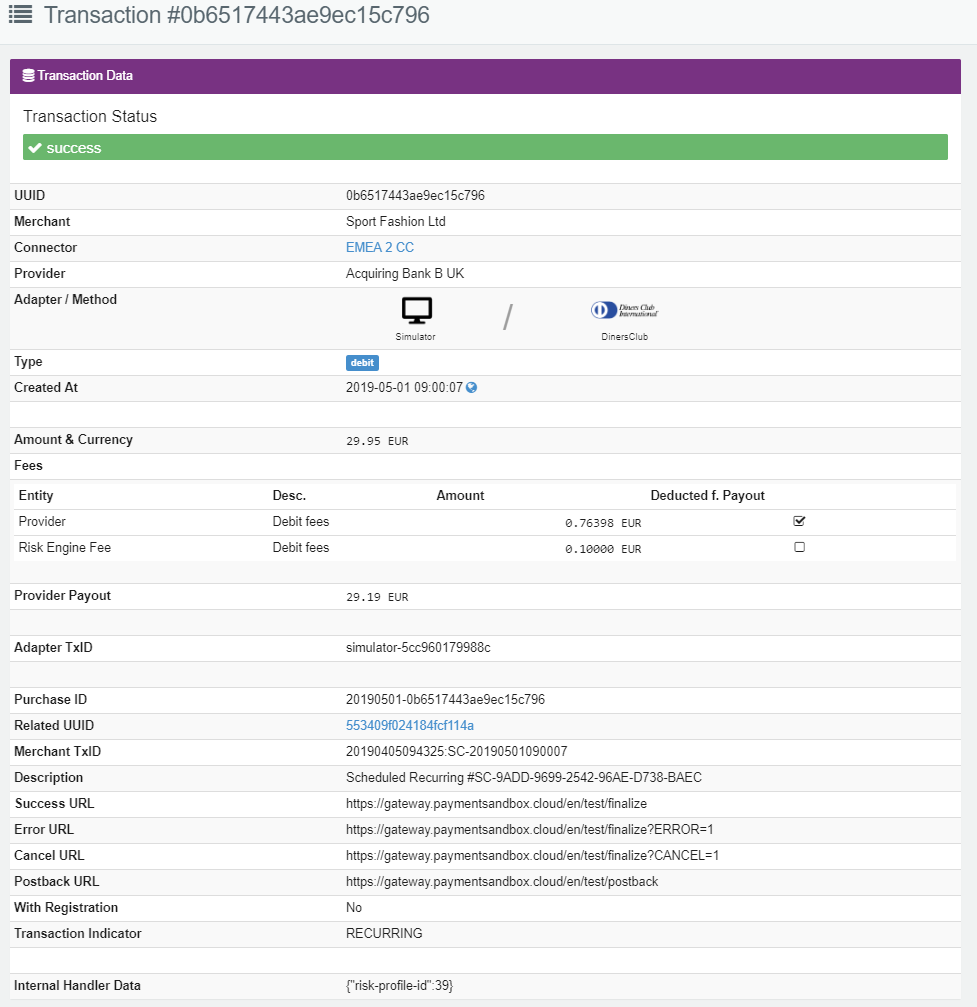The height and width of the screenshot is (1007, 977).
Task: Click the Merchant TxID value
Action: pyautogui.click(x=457, y=752)
